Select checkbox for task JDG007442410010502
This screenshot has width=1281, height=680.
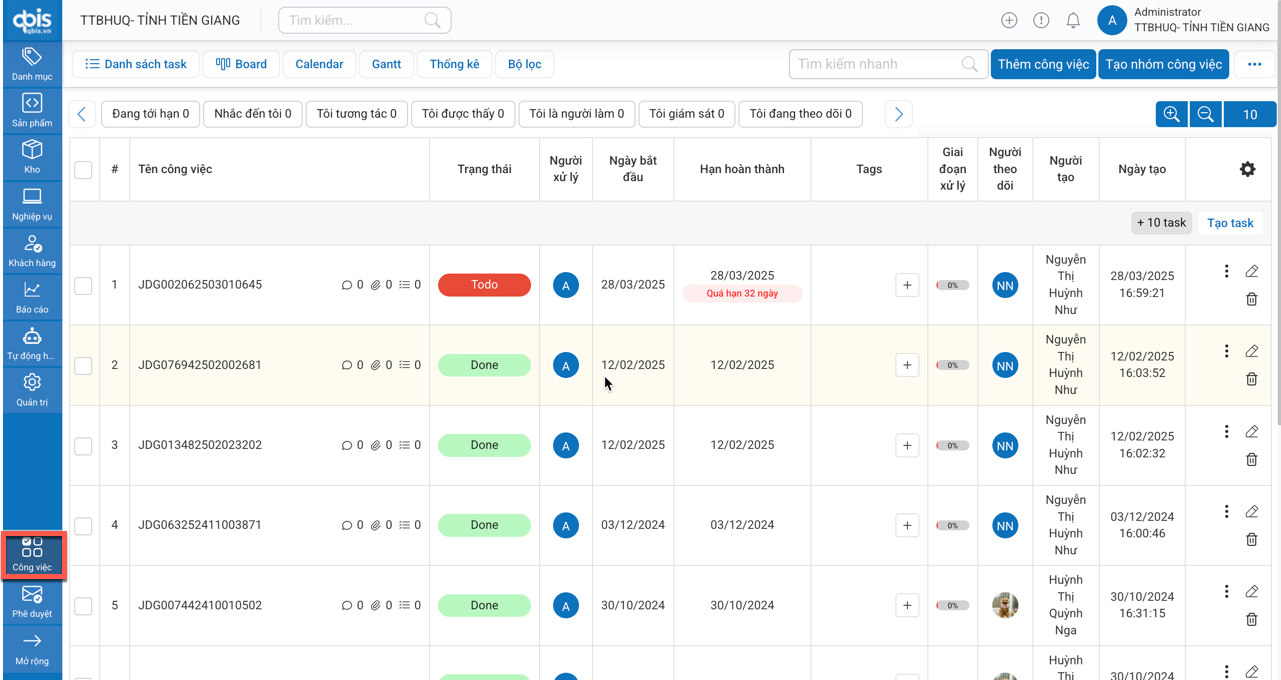(x=83, y=606)
